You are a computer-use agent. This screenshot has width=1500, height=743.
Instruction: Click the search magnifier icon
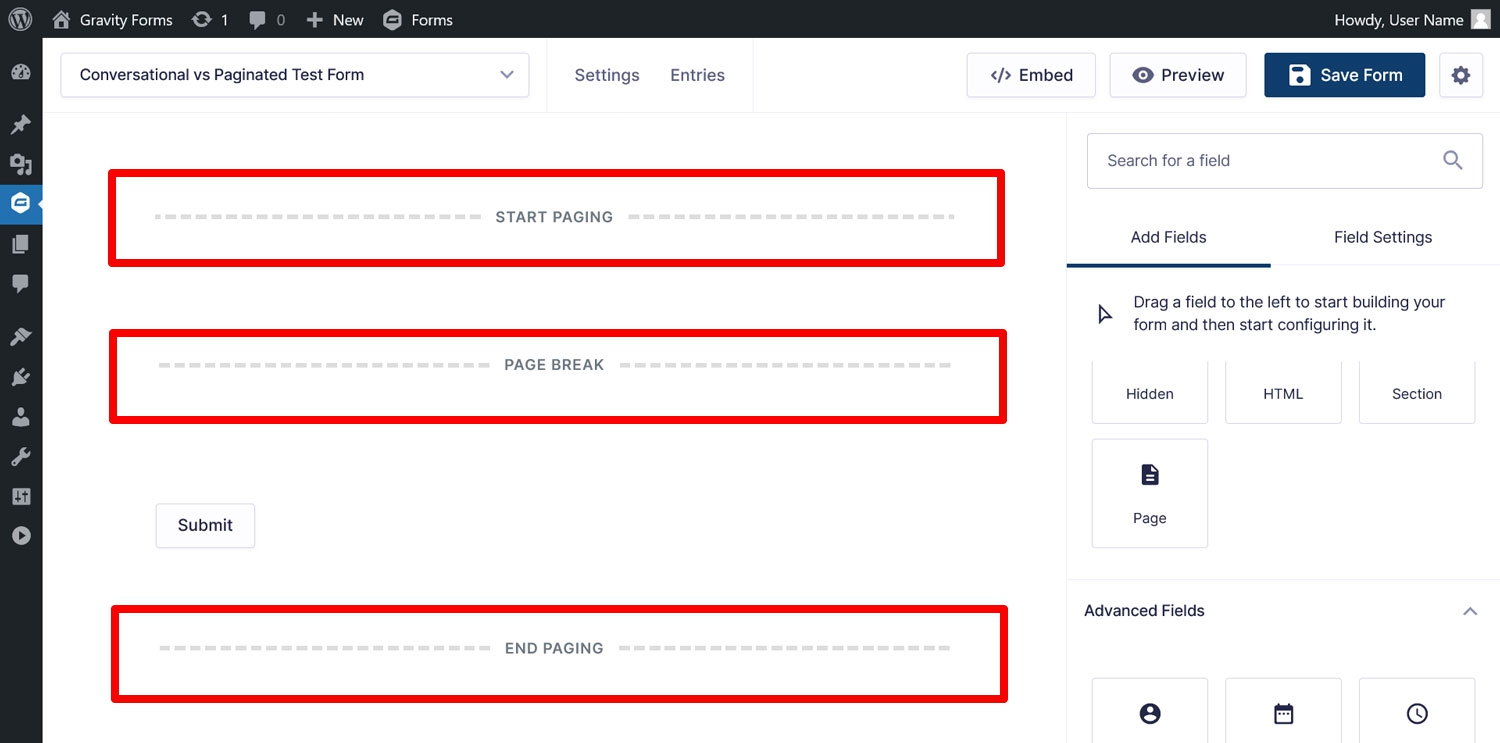pyautogui.click(x=1453, y=160)
